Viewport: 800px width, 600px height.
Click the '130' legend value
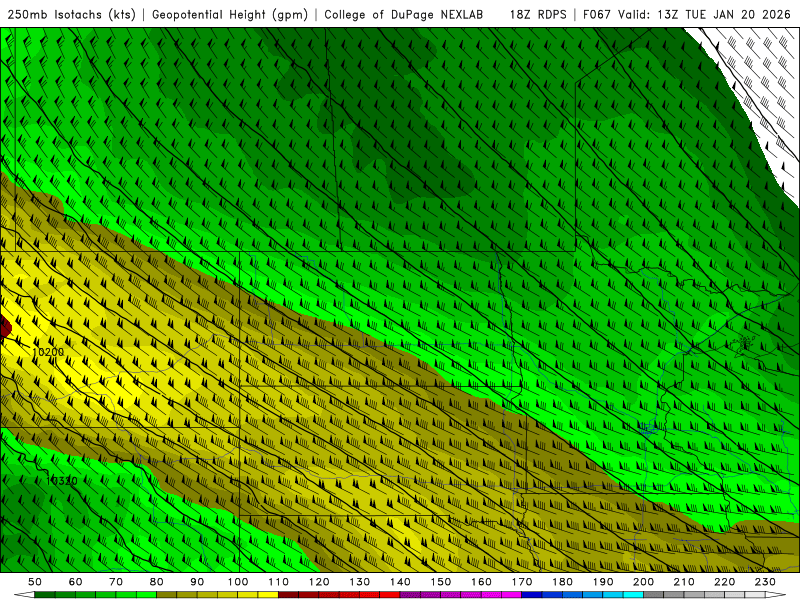(360, 582)
